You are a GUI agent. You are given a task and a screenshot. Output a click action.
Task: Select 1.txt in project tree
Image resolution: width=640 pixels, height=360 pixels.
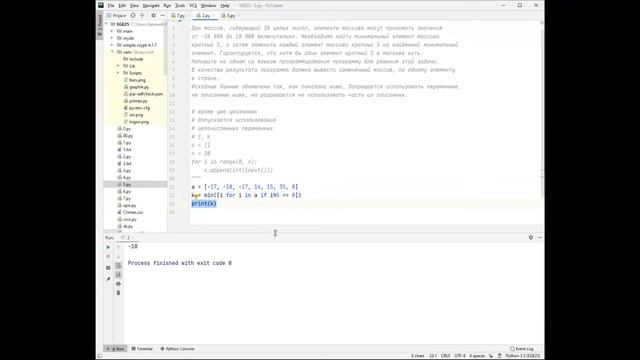124,149
